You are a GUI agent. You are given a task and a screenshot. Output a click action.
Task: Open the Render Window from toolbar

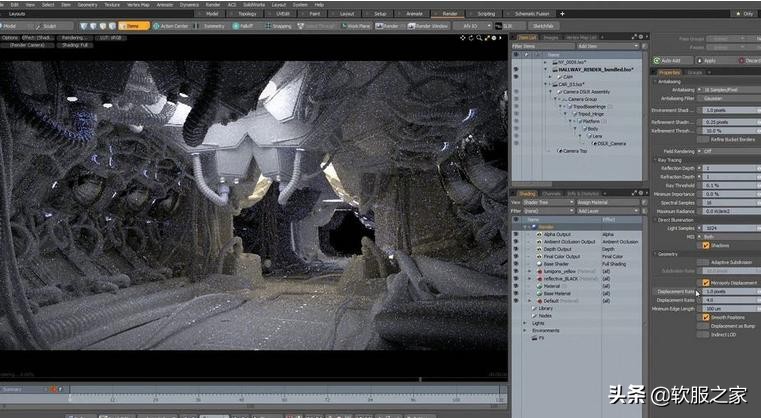coord(427,26)
